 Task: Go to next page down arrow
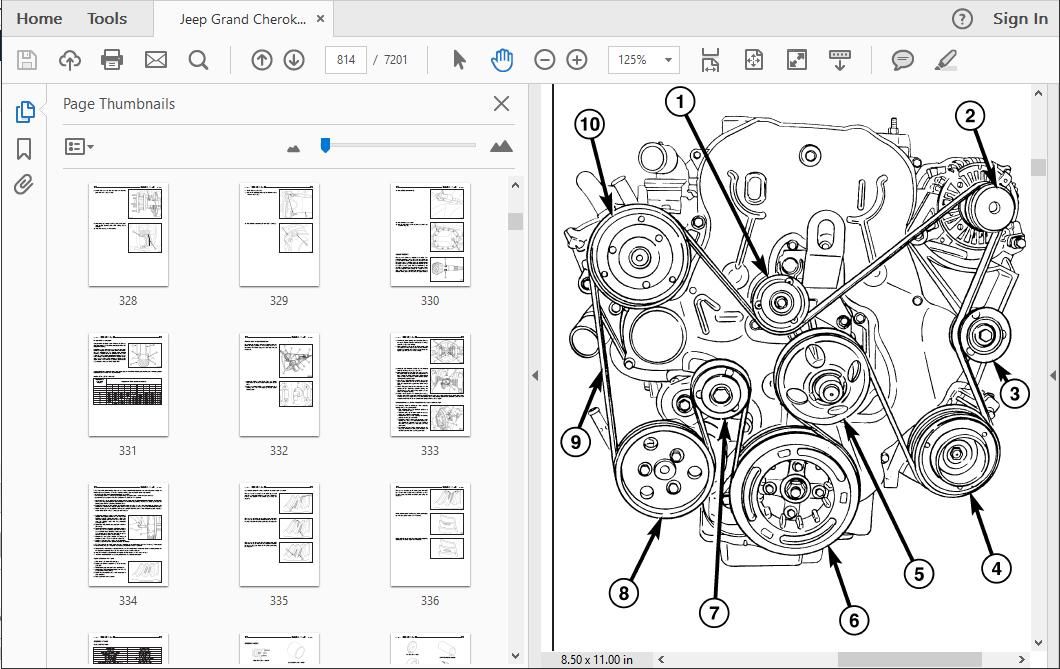pos(294,60)
